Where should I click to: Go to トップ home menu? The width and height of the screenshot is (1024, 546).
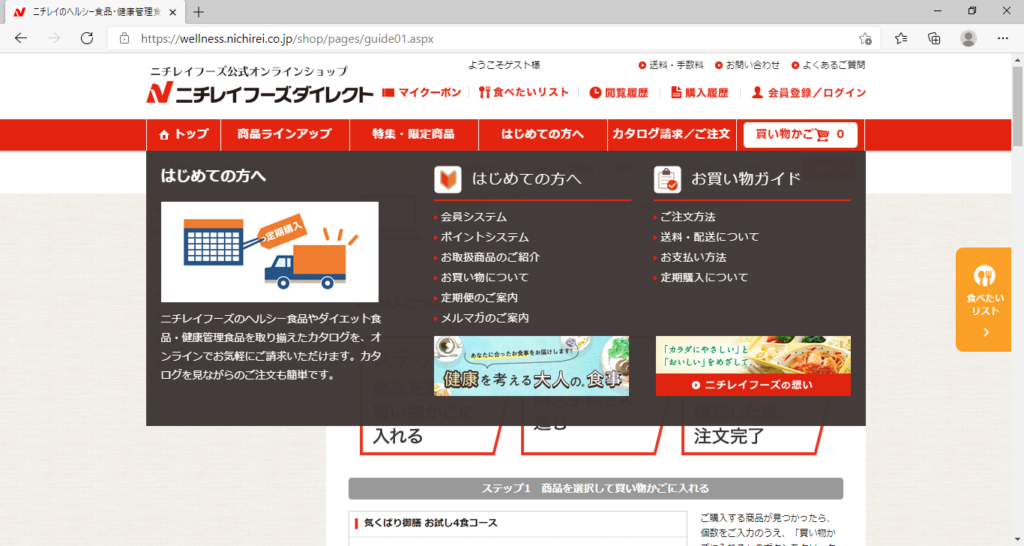(184, 134)
